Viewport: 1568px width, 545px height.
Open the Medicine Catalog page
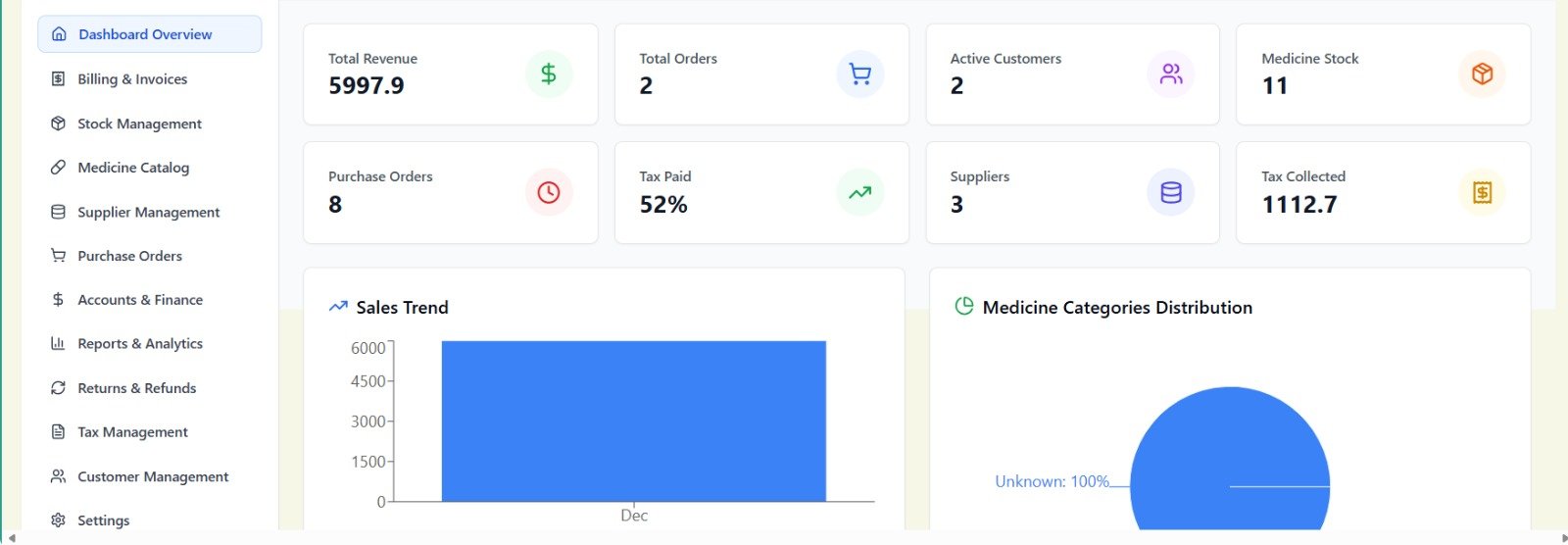pos(133,168)
